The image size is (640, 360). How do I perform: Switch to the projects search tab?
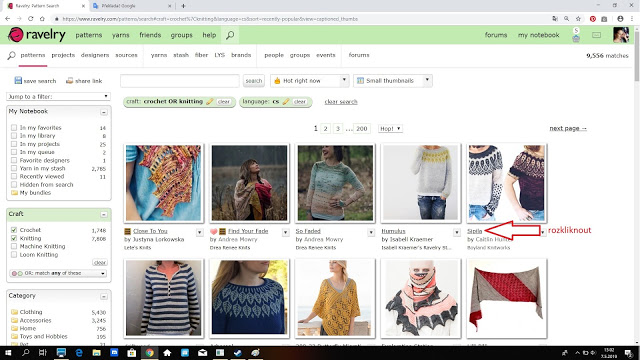click(x=63, y=55)
